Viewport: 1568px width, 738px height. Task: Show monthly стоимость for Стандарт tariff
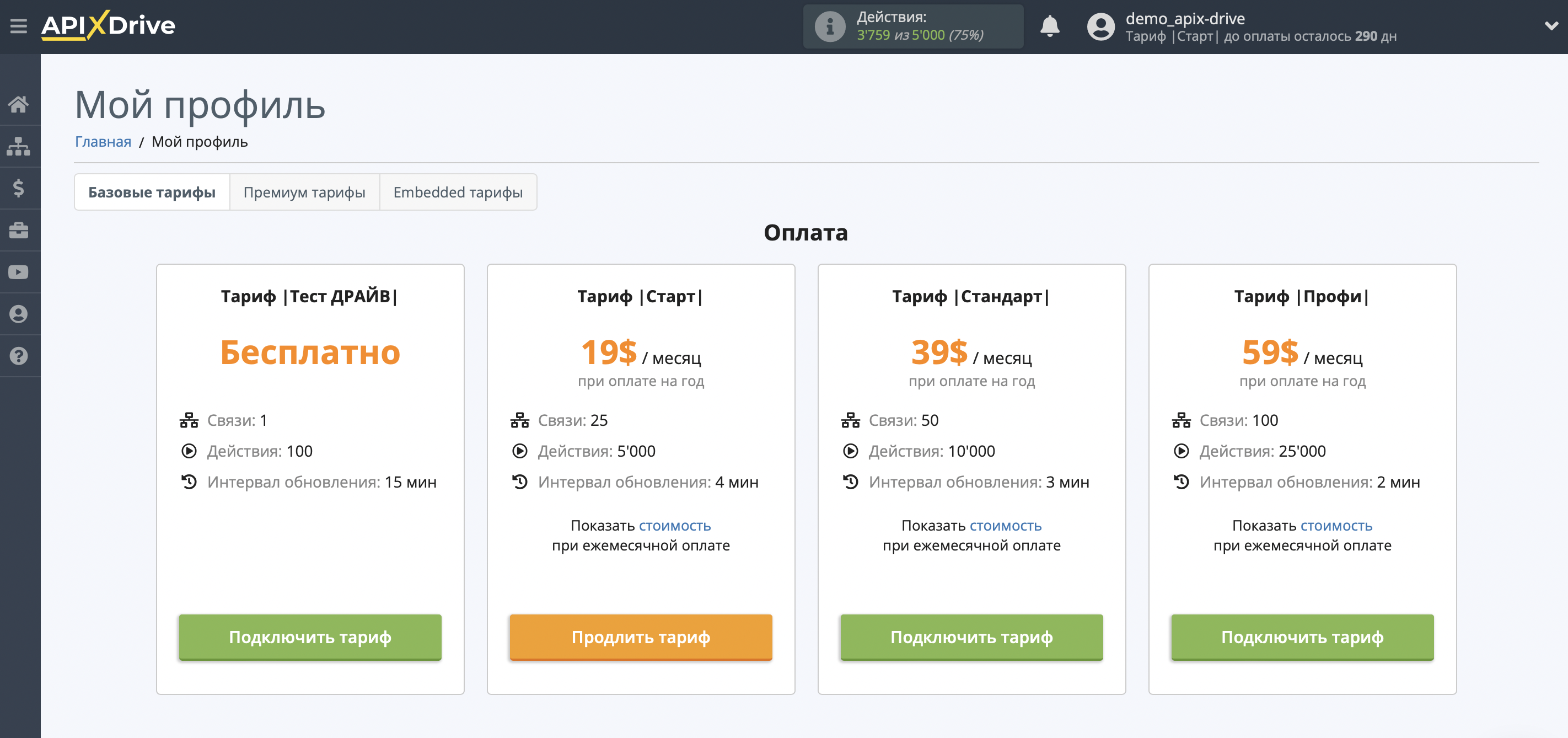(1006, 526)
